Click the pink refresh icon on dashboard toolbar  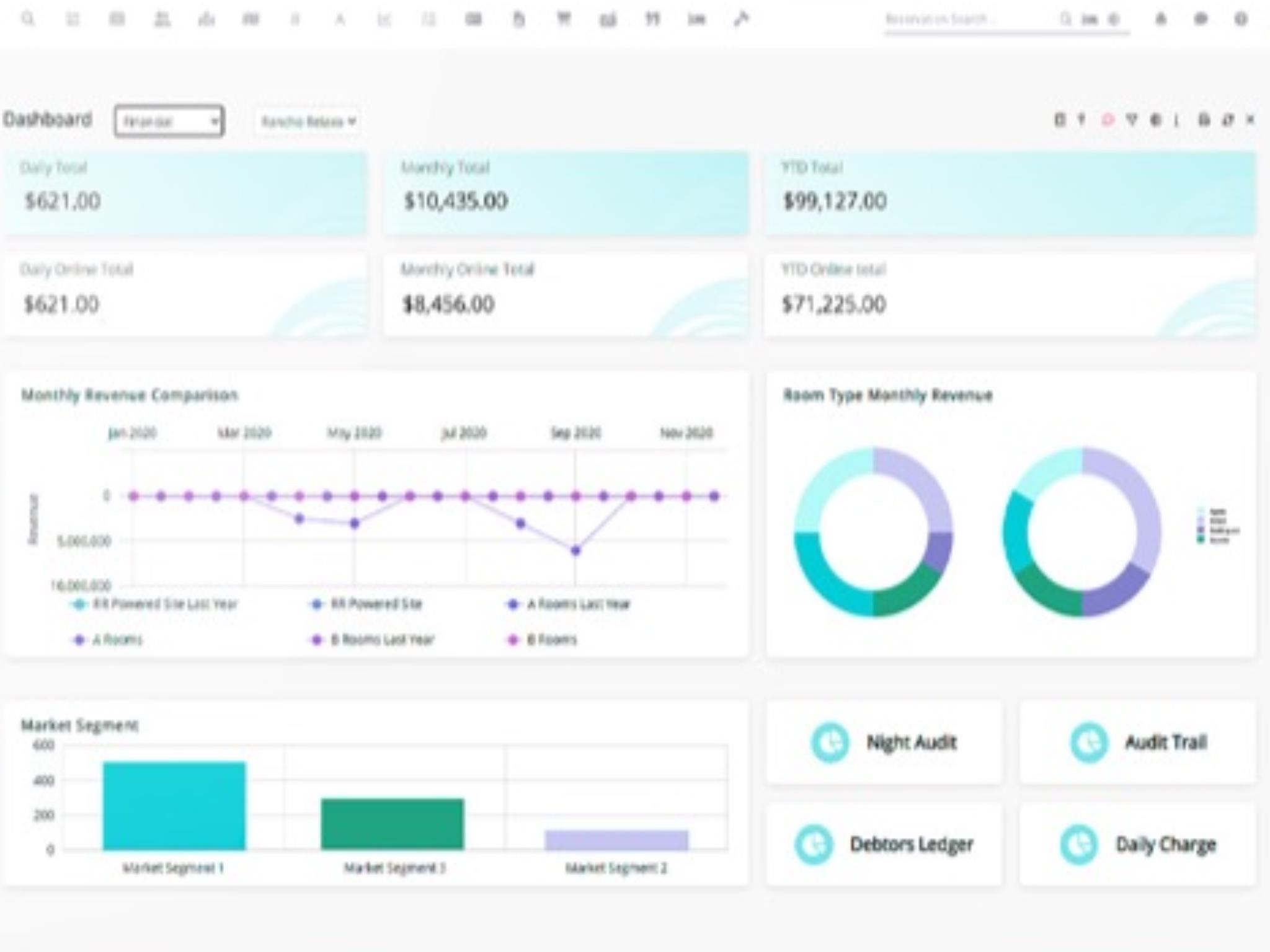pyautogui.click(x=1108, y=120)
